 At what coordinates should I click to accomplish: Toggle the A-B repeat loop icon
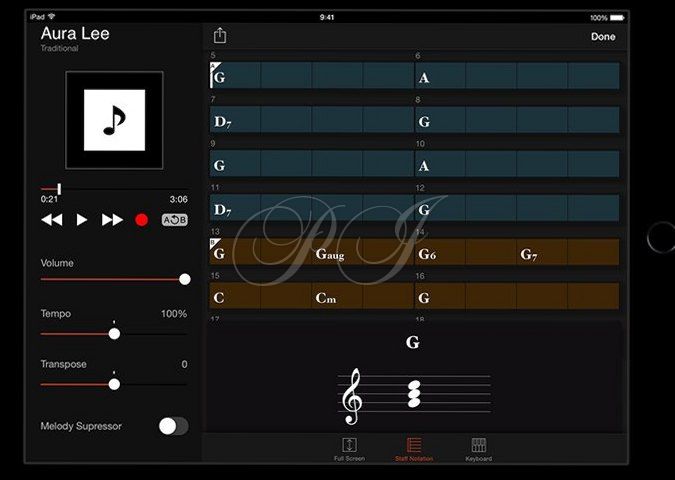pos(174,220)
